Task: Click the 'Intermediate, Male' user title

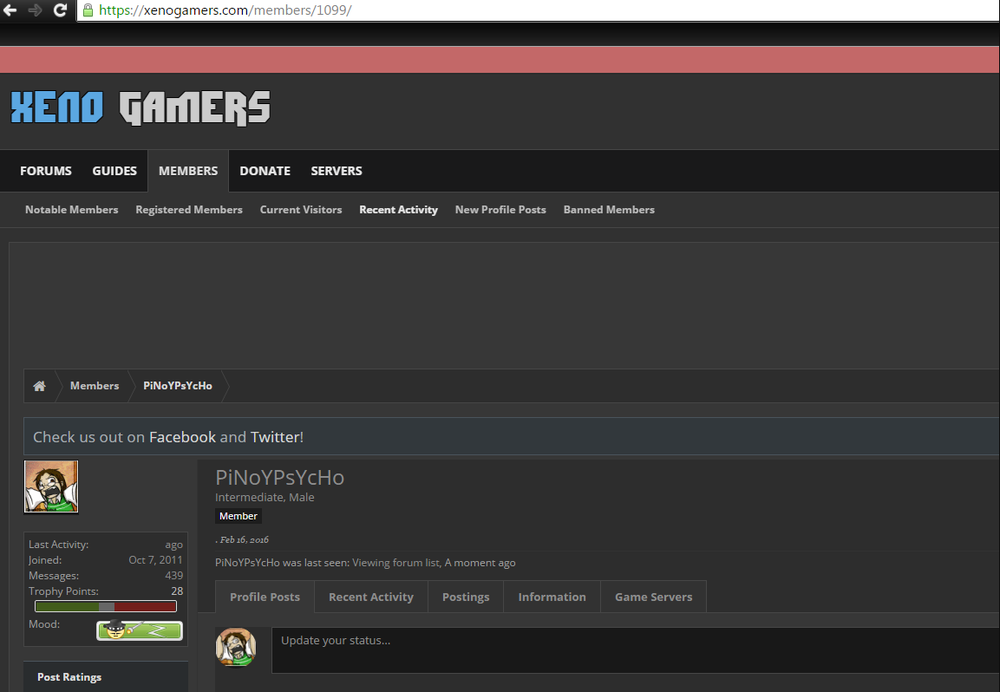Action: click(265, 497)
